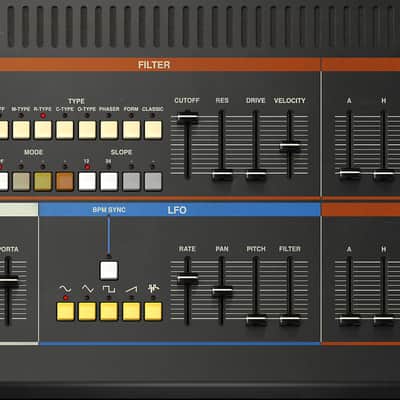
Task: Click the lower envelope H slider handle
Action: point(384,320)
